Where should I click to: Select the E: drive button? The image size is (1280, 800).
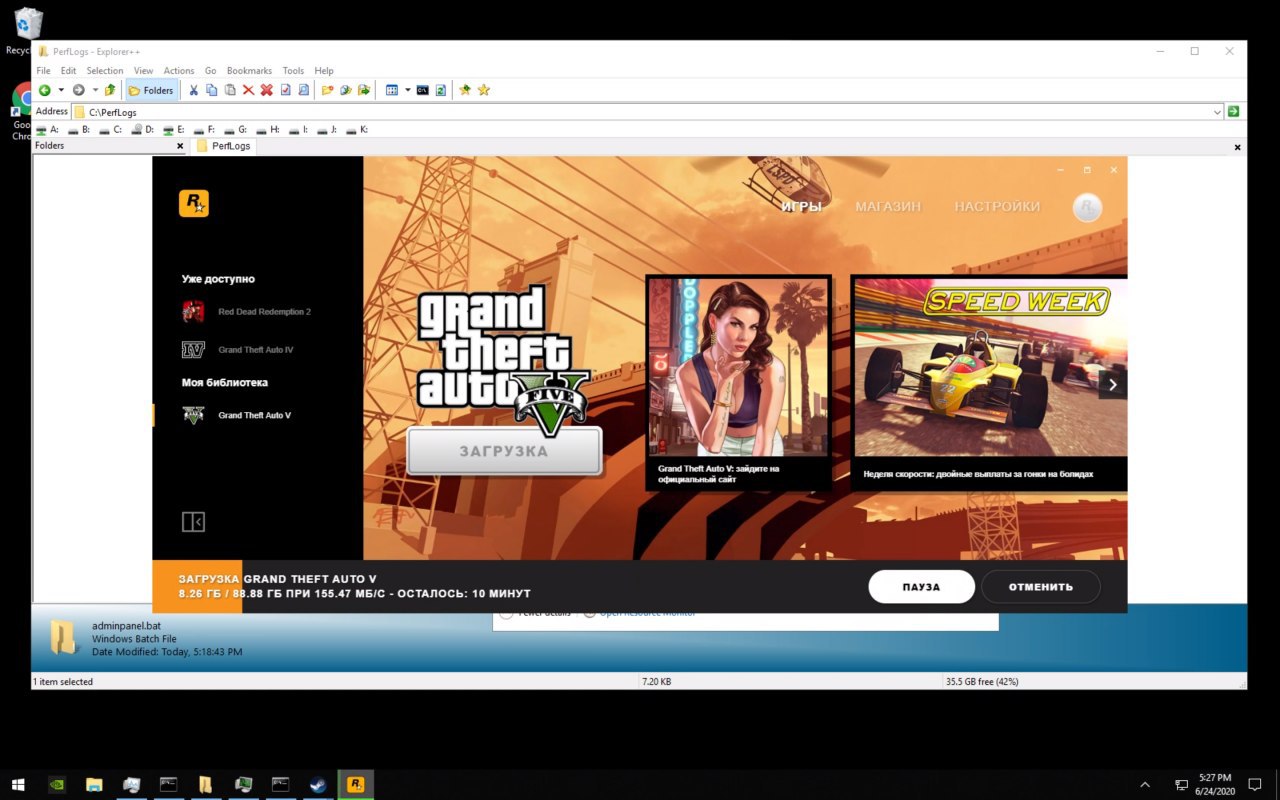tap(174, 129)
